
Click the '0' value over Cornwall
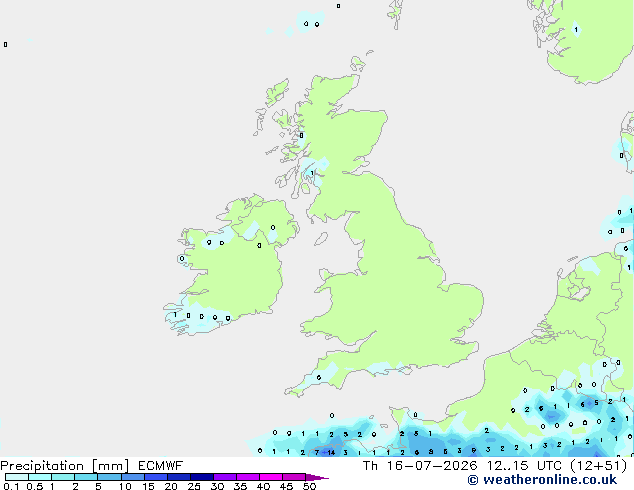point(319,378)
